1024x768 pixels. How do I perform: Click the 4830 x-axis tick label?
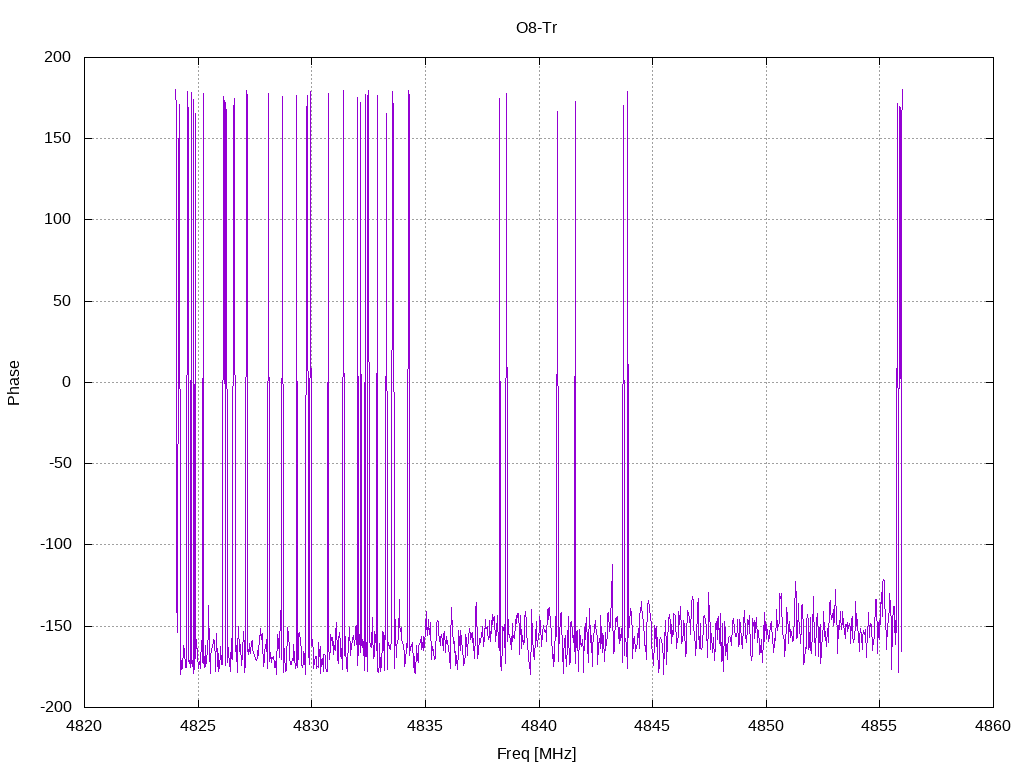click(312, 726)
